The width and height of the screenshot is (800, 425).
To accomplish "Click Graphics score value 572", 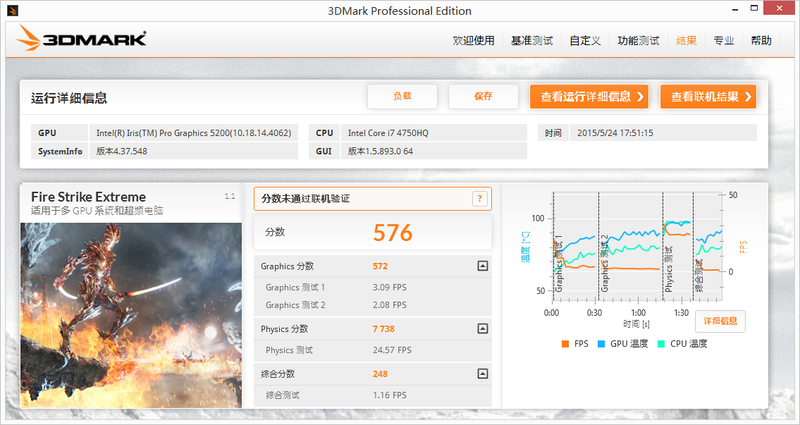I will point(380,266).
